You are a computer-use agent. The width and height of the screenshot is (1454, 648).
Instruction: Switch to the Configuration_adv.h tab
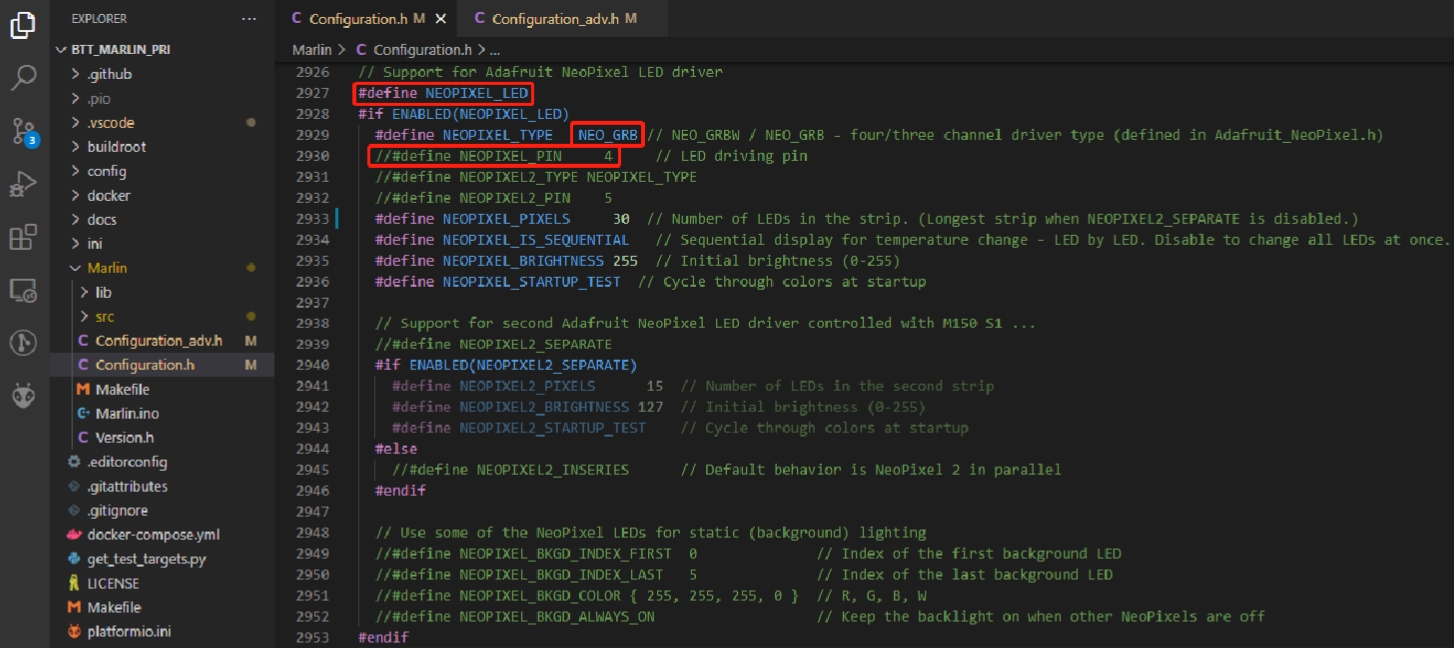555,19
